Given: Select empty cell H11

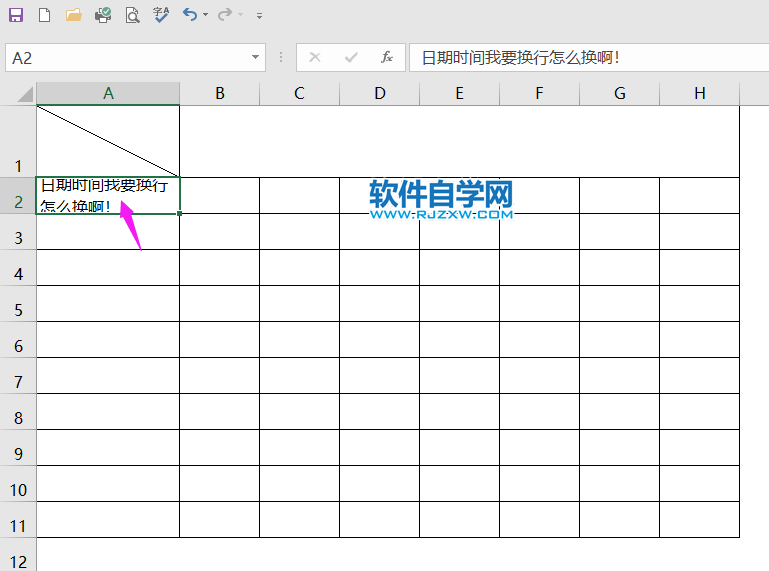Looking at the screenshot, I should click(x=699, y=519).
